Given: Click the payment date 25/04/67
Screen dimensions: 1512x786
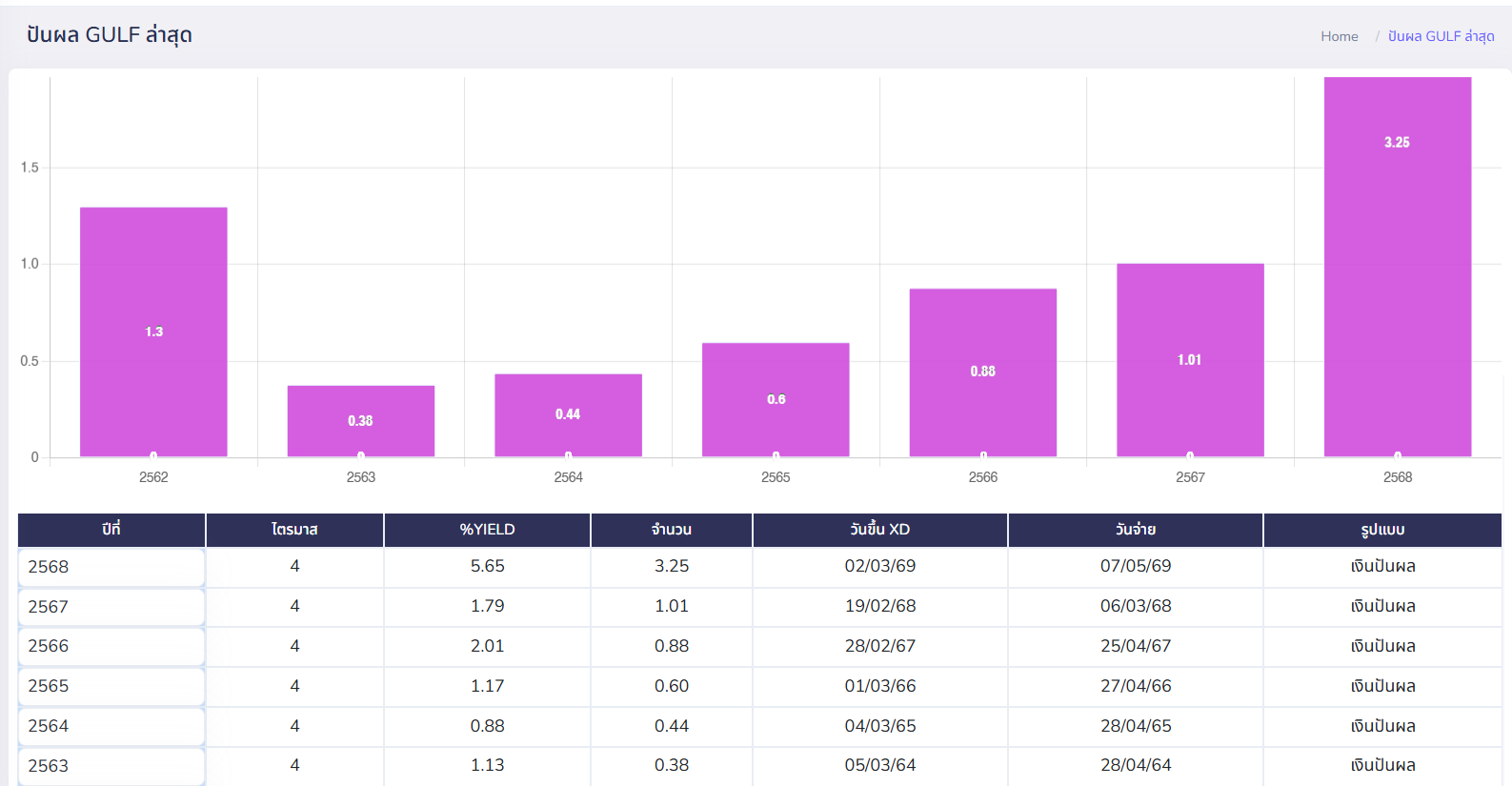Looking at the screenshot, I should 1136,646.
